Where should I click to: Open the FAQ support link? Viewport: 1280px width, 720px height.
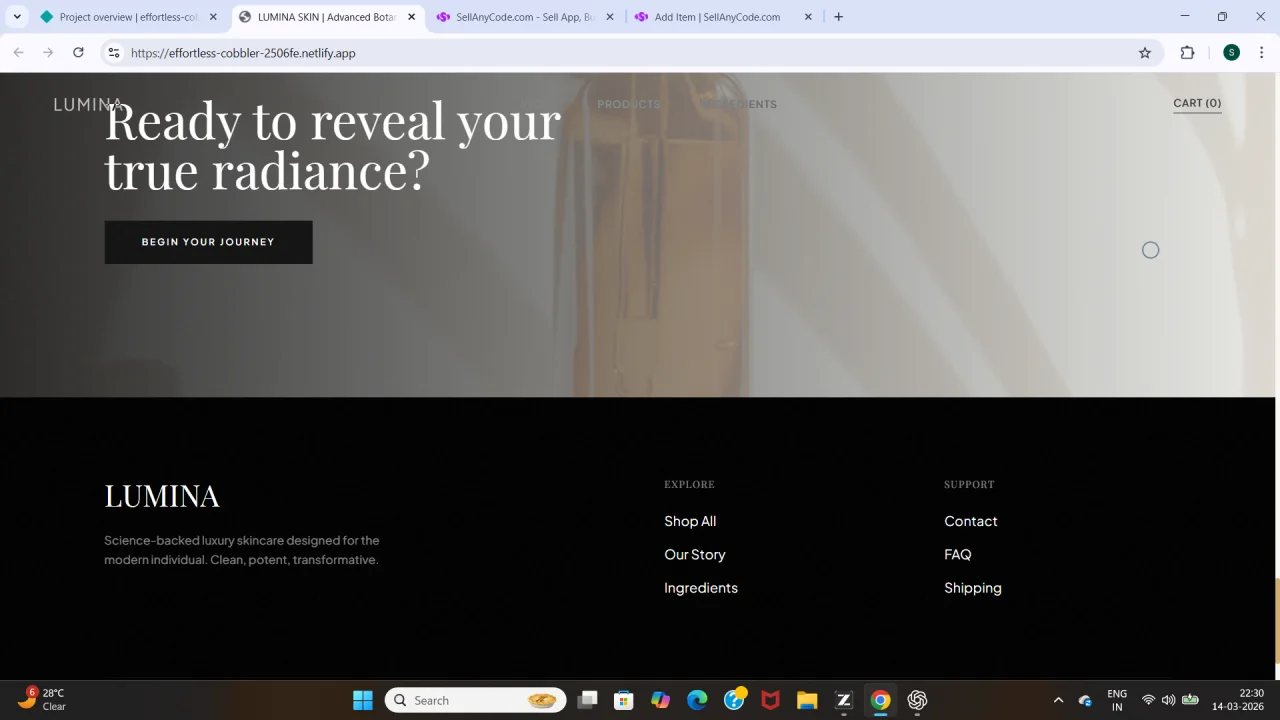pos(958,554)
